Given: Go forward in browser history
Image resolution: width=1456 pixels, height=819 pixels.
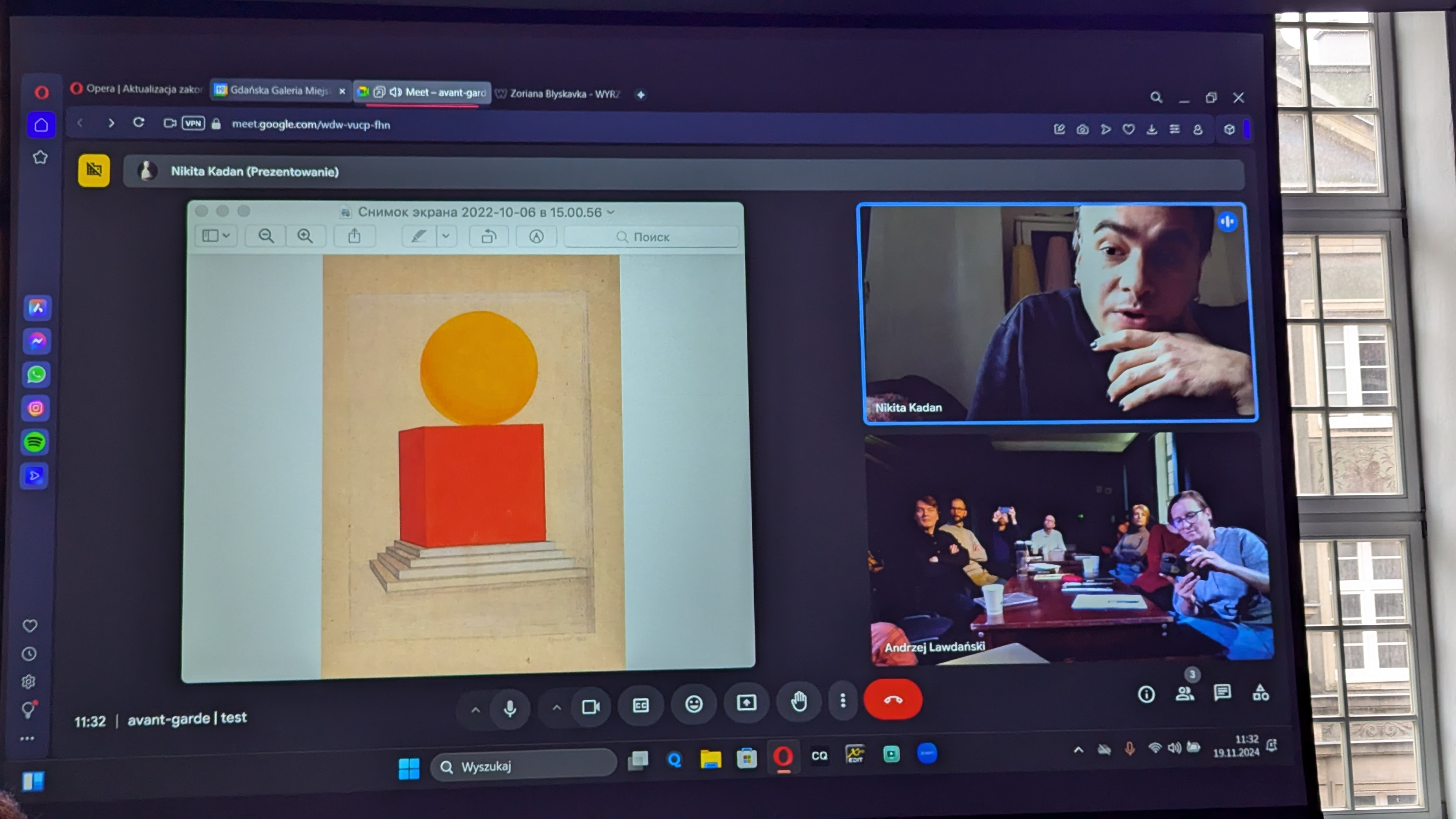Looking at the screenshot, I should point(111,123).
